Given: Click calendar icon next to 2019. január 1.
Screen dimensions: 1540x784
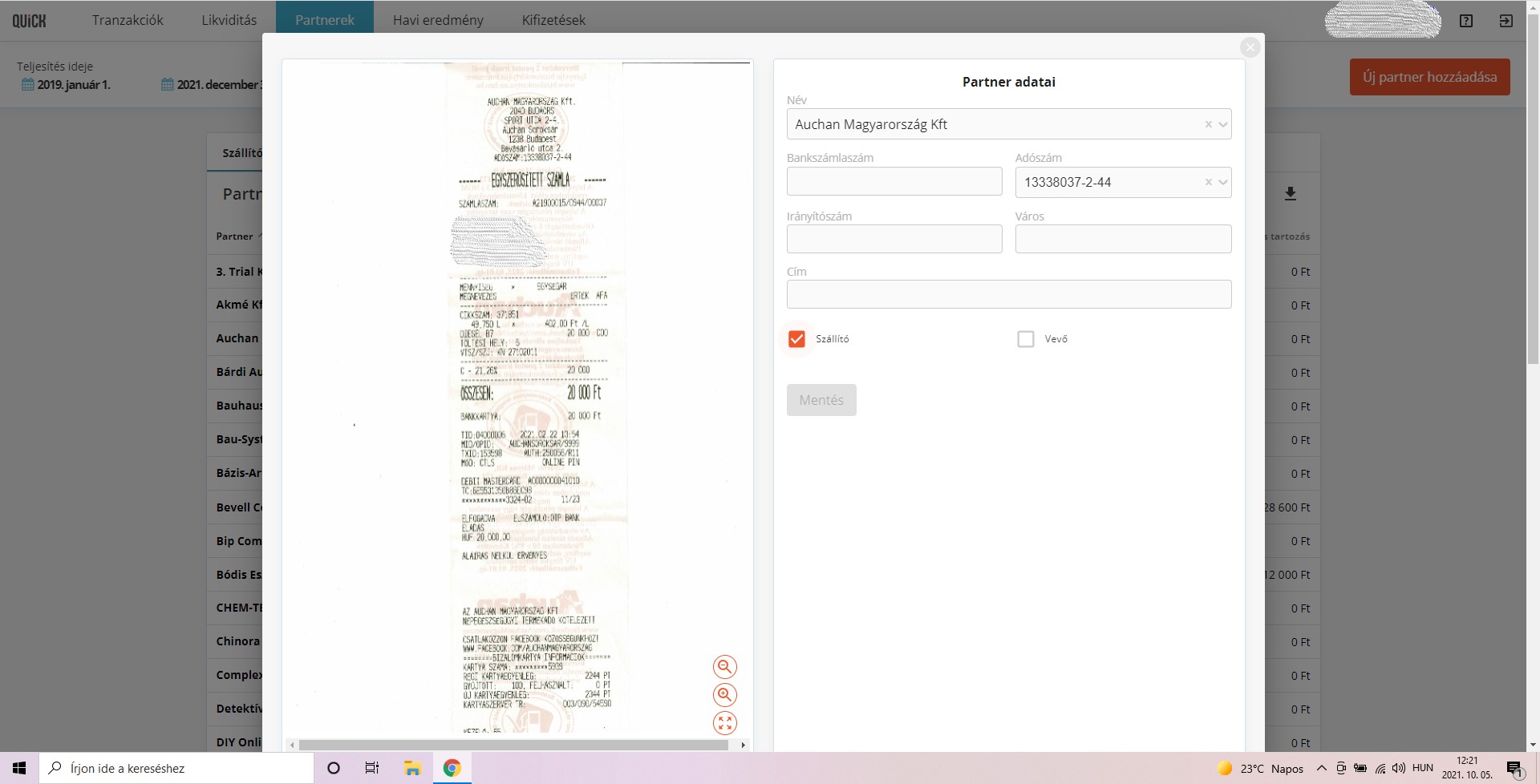Looking at the screenshot, I should [27, 84].
